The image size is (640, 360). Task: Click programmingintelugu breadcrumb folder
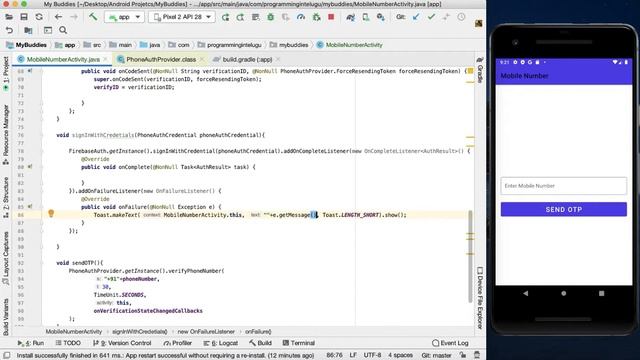[229, 45]
